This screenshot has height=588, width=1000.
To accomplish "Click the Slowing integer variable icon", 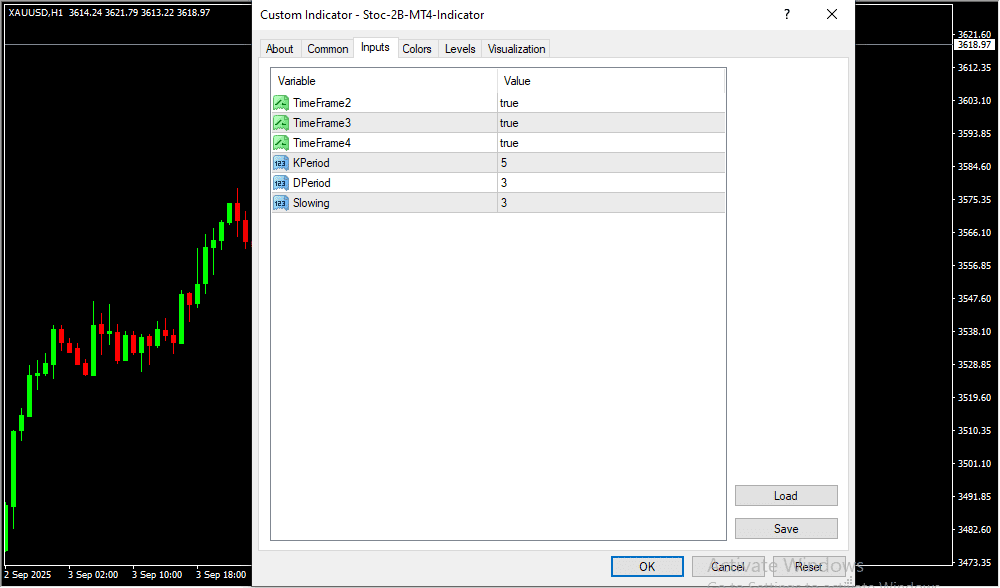I will 281,203.
